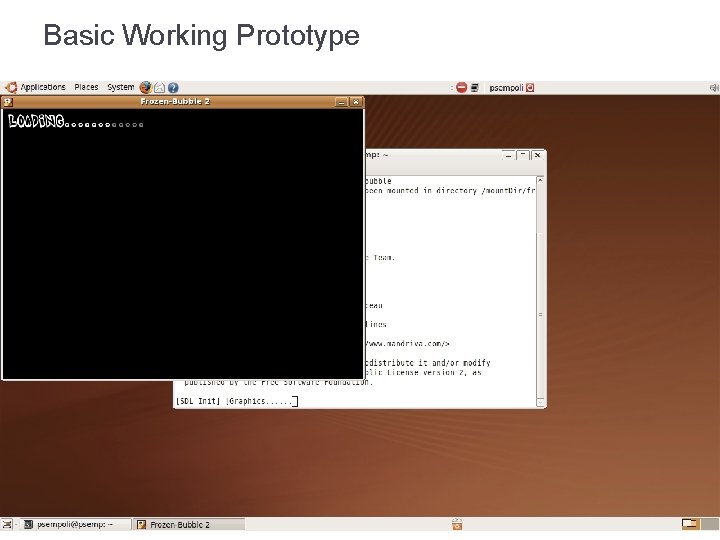Minimize the terminal window
The width and height of the screenshot is (720, 540).
(x=508, y=156)
